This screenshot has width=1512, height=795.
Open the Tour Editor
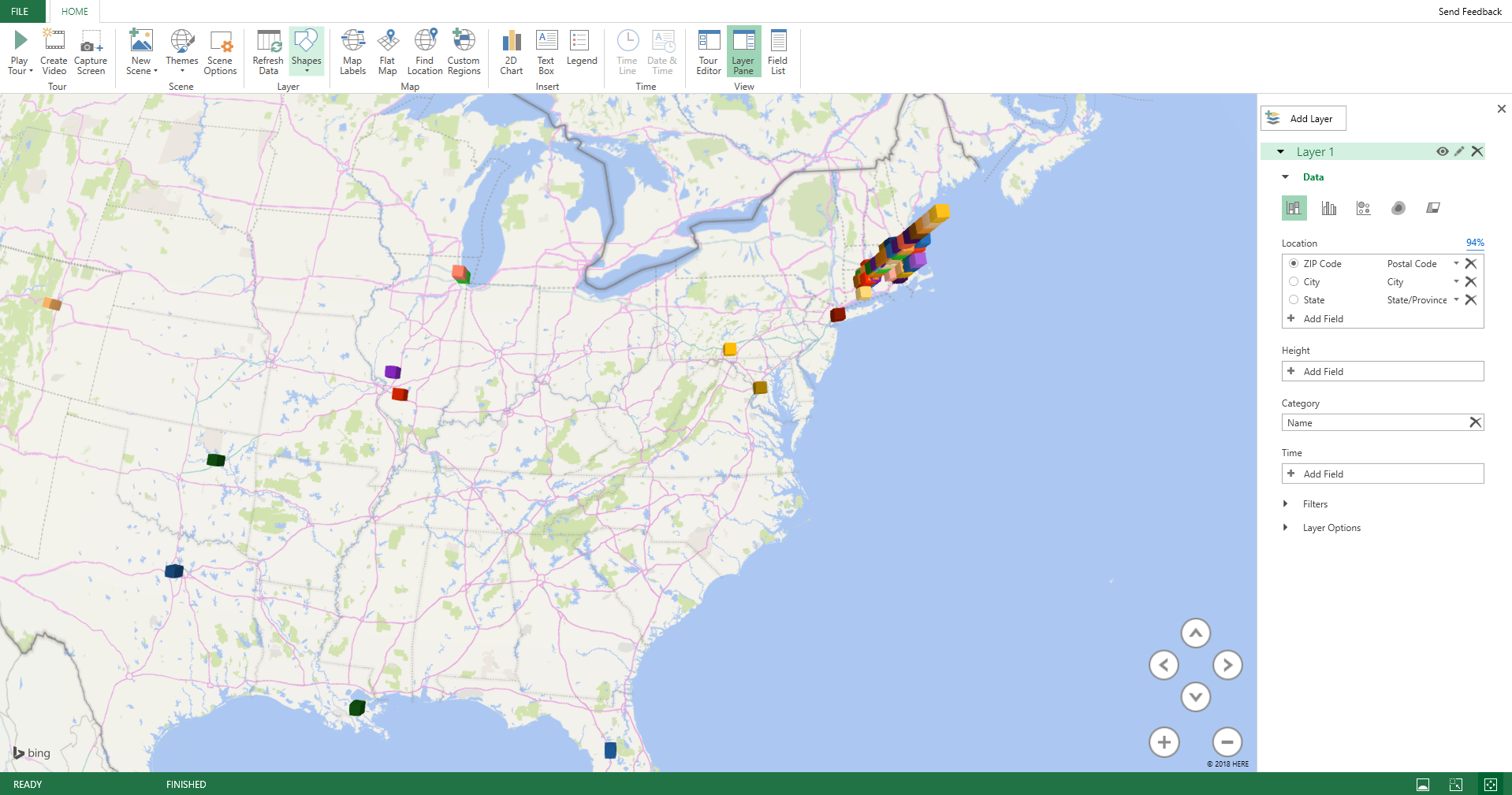(707, 53)
